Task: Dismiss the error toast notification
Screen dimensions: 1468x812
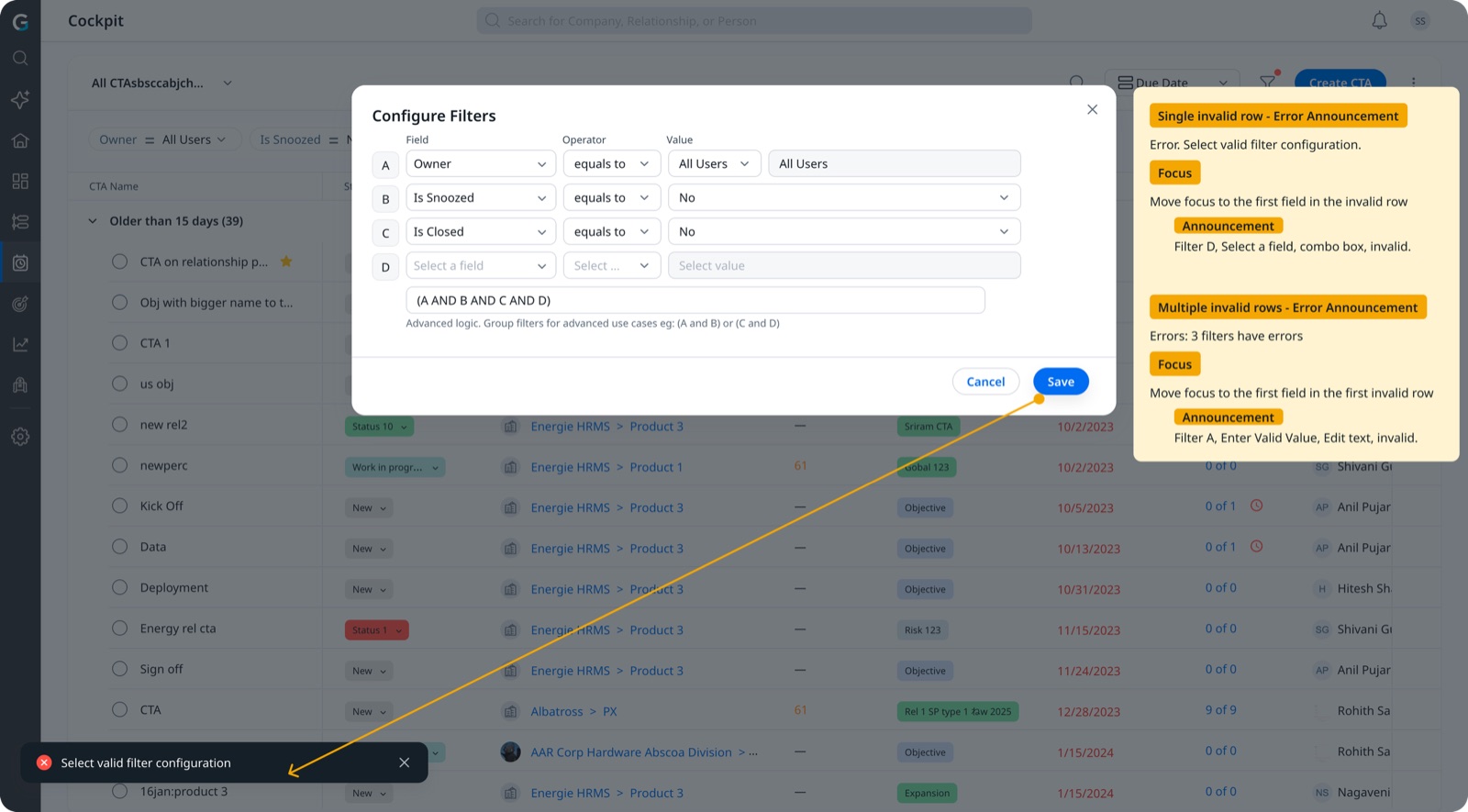Action: pos(404,762)
